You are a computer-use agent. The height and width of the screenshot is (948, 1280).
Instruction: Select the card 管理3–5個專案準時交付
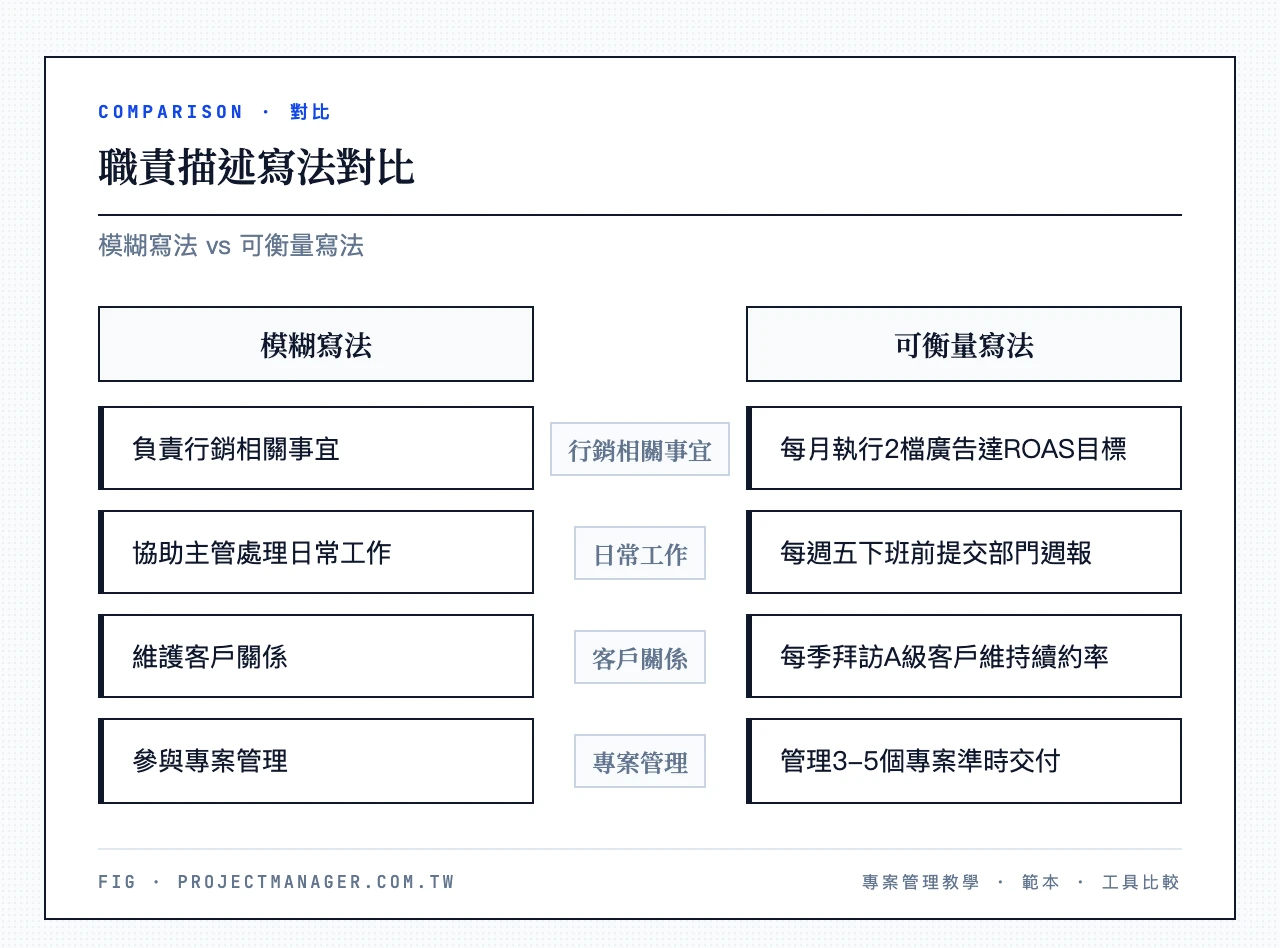[964, 761]
